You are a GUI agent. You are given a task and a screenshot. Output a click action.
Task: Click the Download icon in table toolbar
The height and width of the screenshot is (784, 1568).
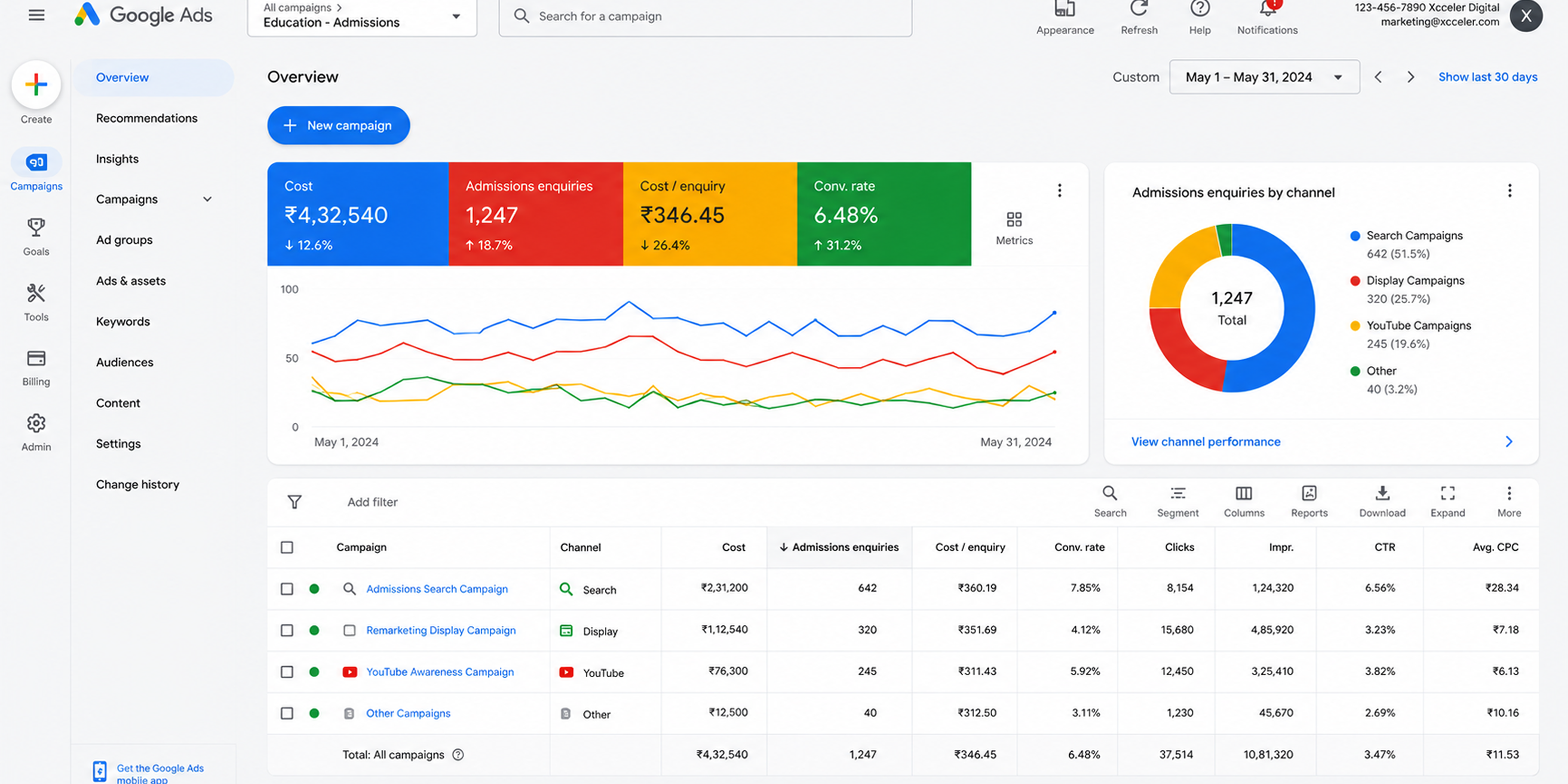tap(1382, 493)
